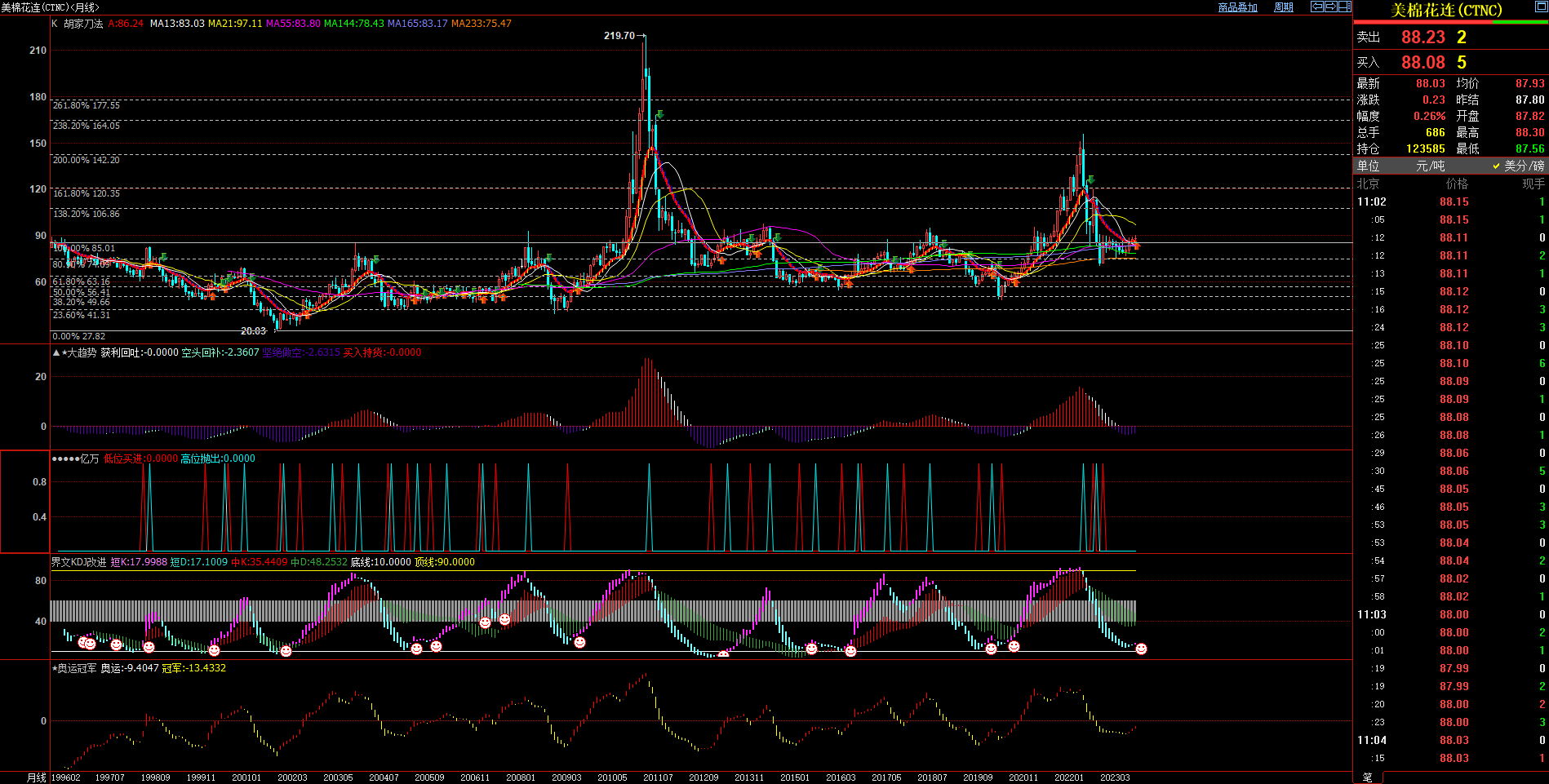Click the 219.70 peak price label

click(x=619, y=36)
